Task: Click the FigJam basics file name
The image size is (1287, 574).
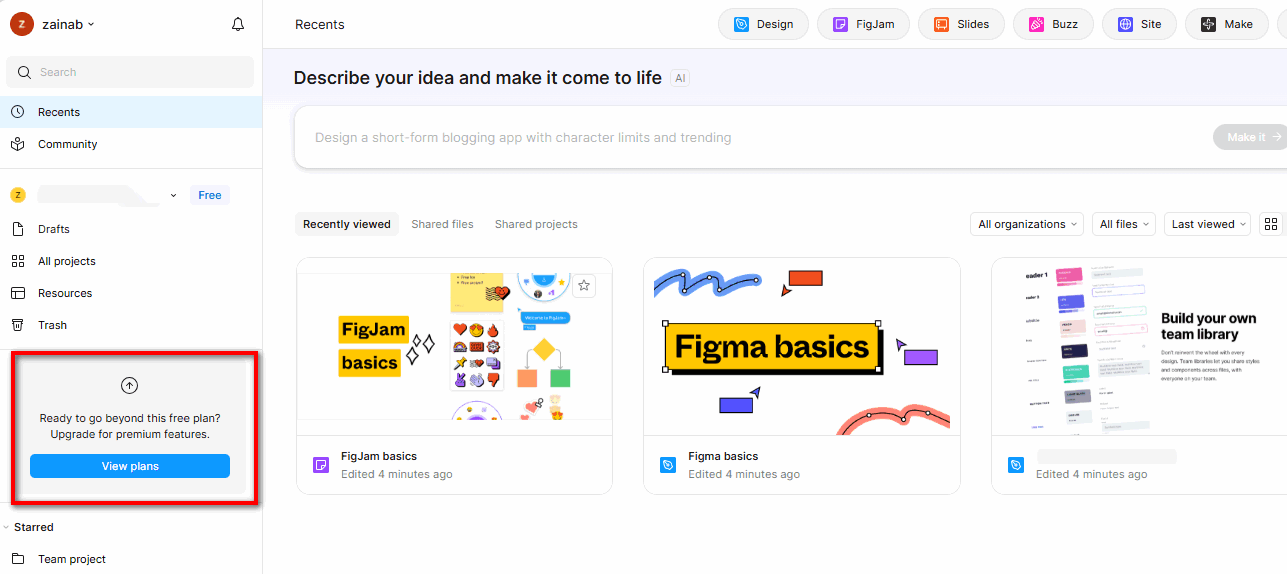Action: point(379,456)
